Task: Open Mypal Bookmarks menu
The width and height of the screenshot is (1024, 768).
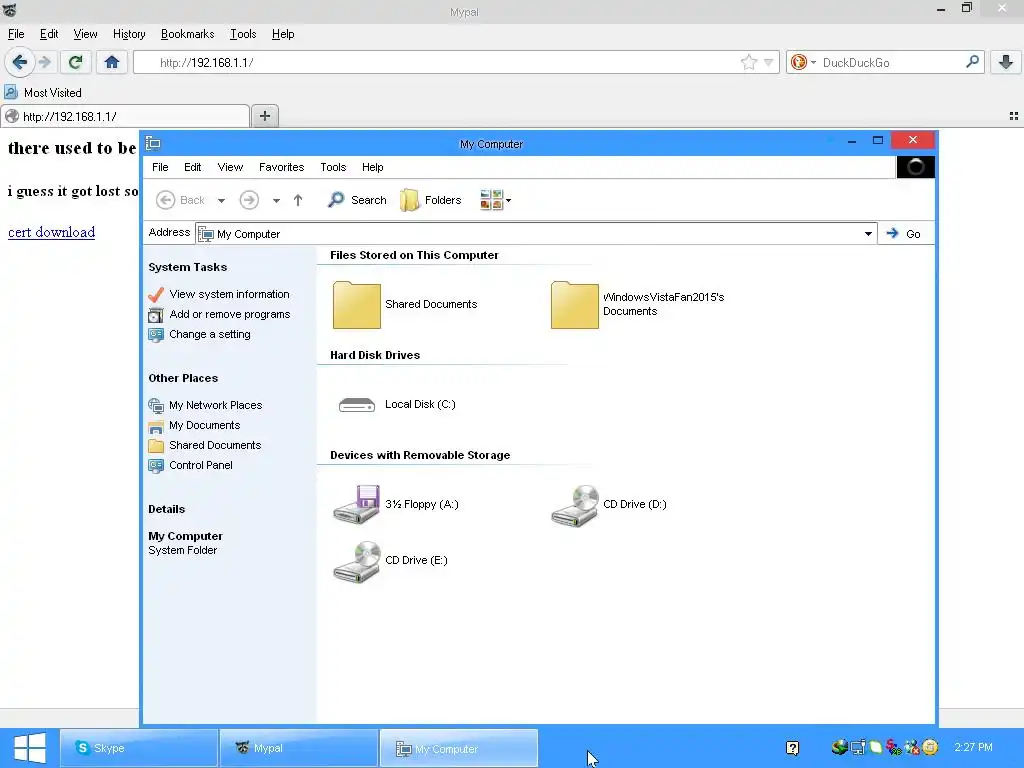Action: pyautogui.click(x=187, y=34)
